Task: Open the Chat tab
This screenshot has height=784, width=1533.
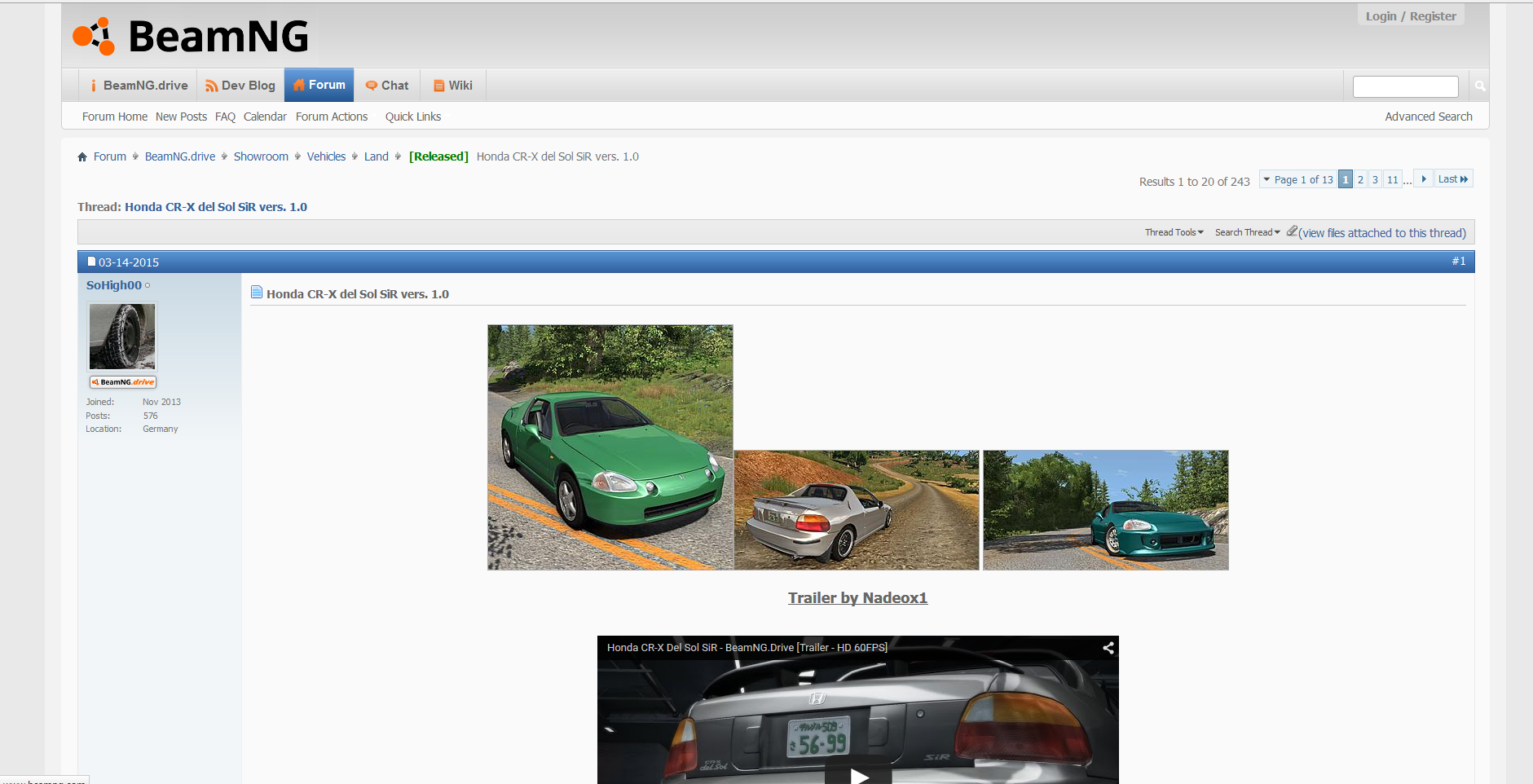Action: point(387,86)
